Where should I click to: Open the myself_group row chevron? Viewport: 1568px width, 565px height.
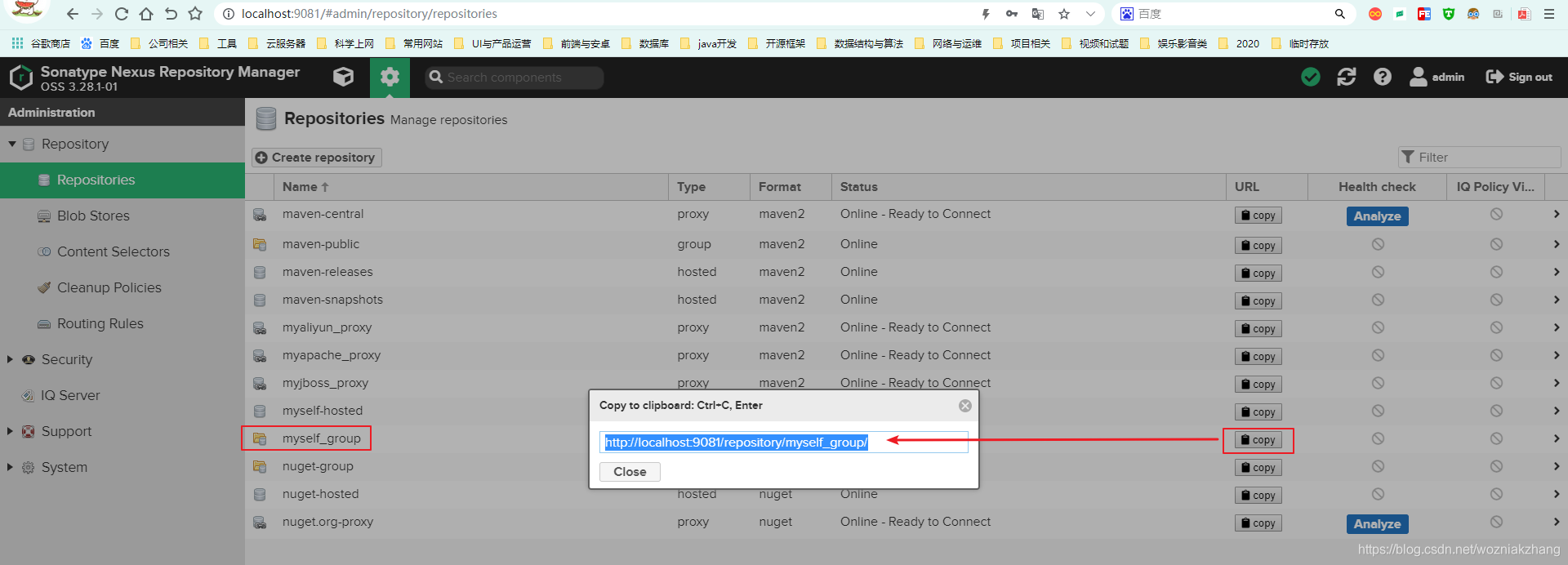coord(1557,438)
